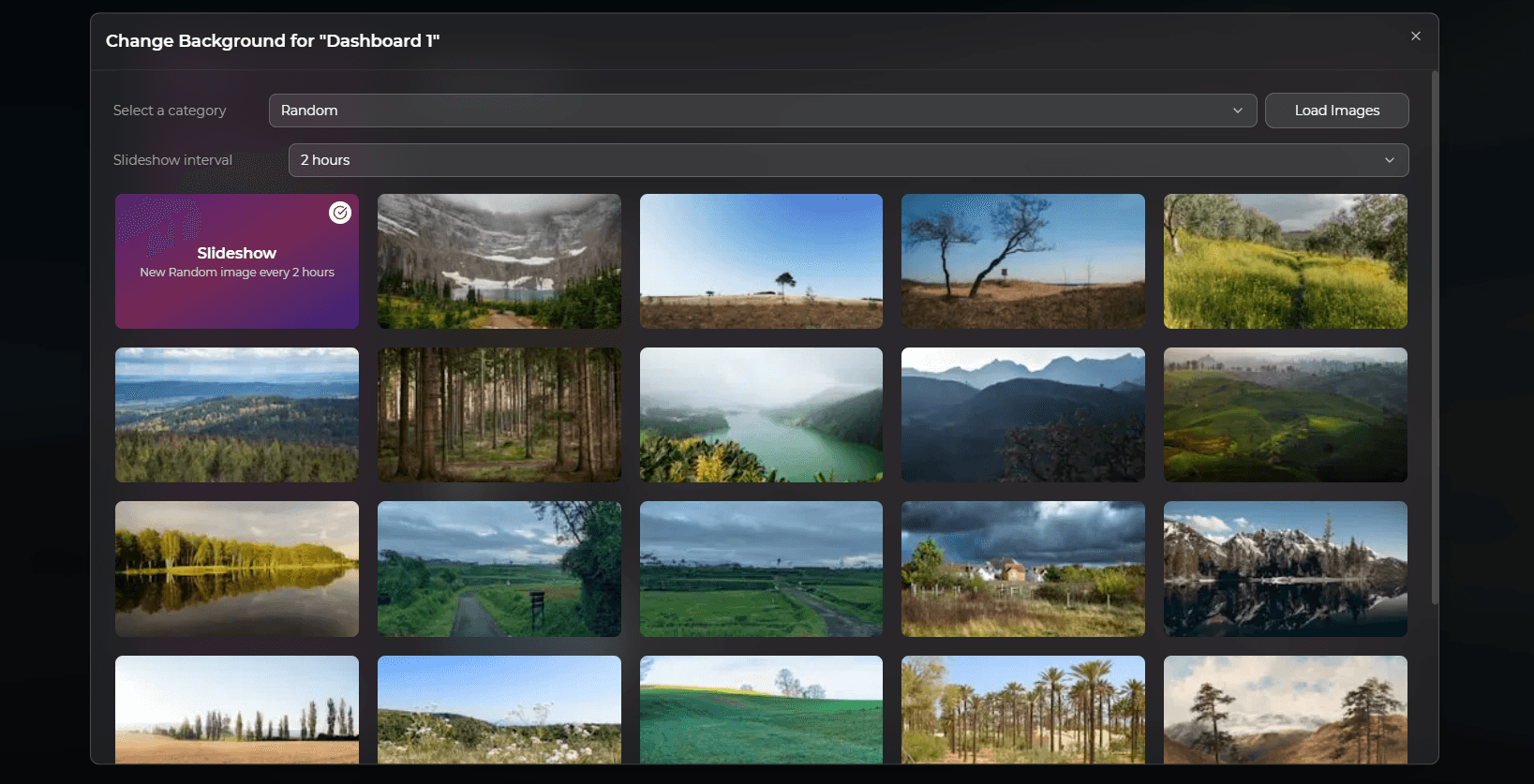Close the Change Background dialog
This screenshot has width=1534, height=784.
(1415, 37)
